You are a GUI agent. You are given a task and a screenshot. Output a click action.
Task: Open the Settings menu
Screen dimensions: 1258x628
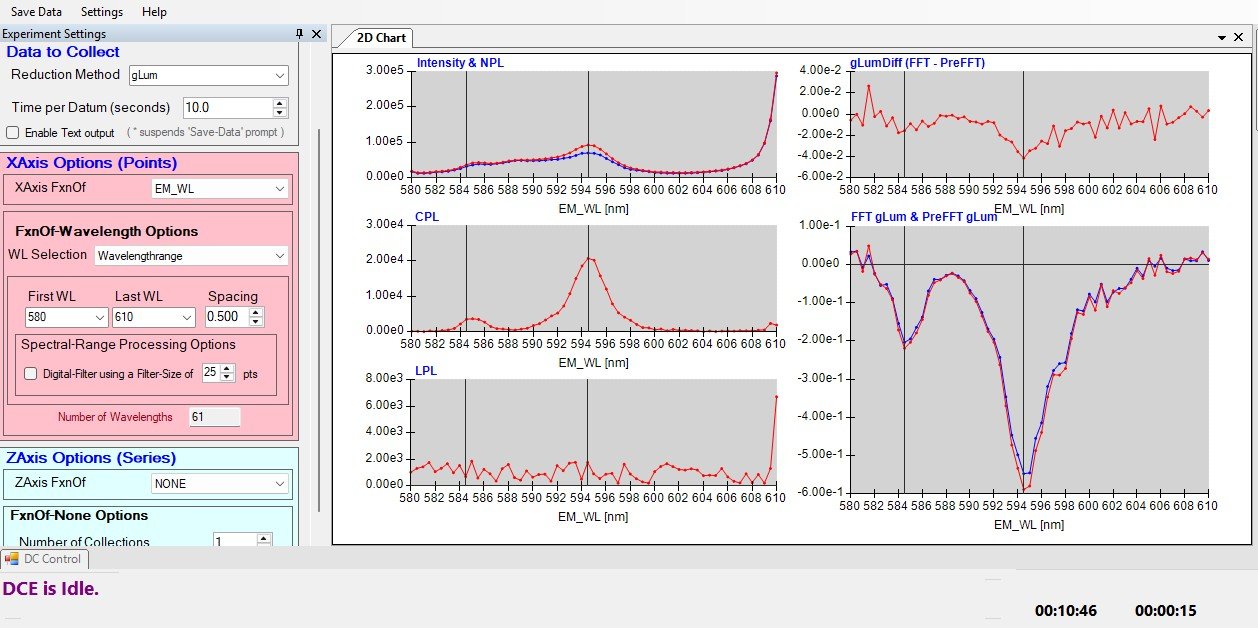102,12
